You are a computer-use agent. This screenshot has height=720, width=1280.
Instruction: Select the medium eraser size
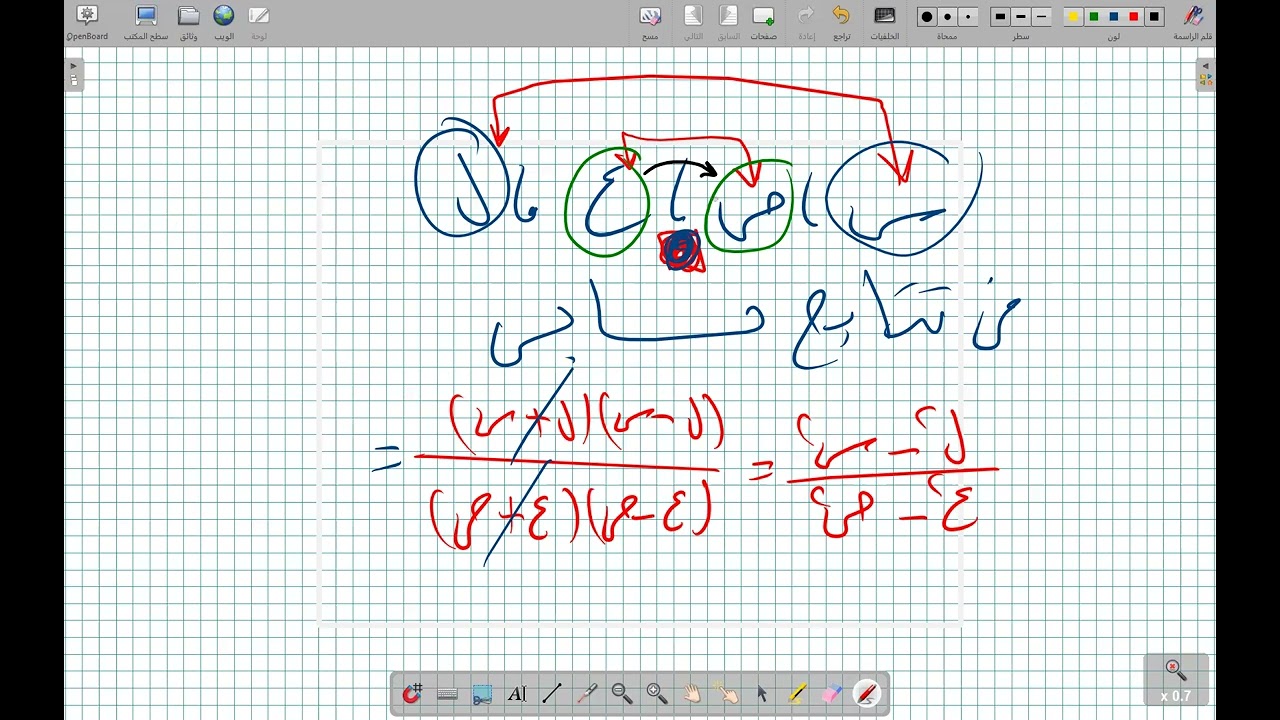click(x=947, y=17)
